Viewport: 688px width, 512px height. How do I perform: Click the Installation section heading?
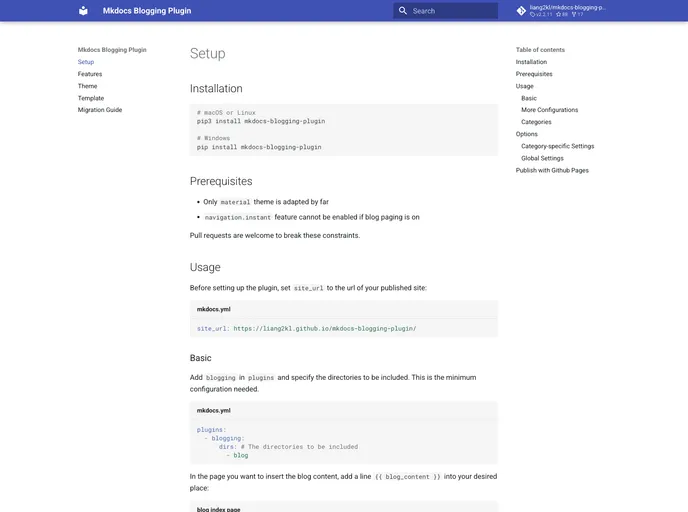click(216, 89)
